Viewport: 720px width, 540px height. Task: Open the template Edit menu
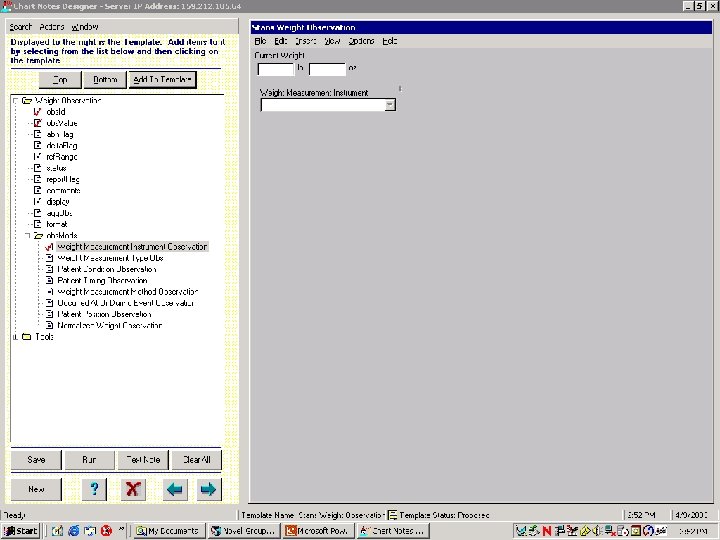point(281,41)
